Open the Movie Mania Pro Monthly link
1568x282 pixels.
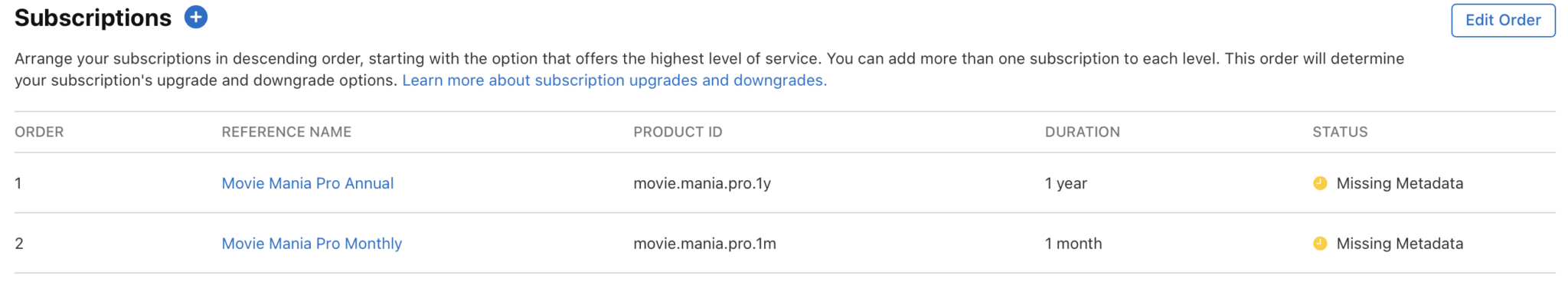312,244
